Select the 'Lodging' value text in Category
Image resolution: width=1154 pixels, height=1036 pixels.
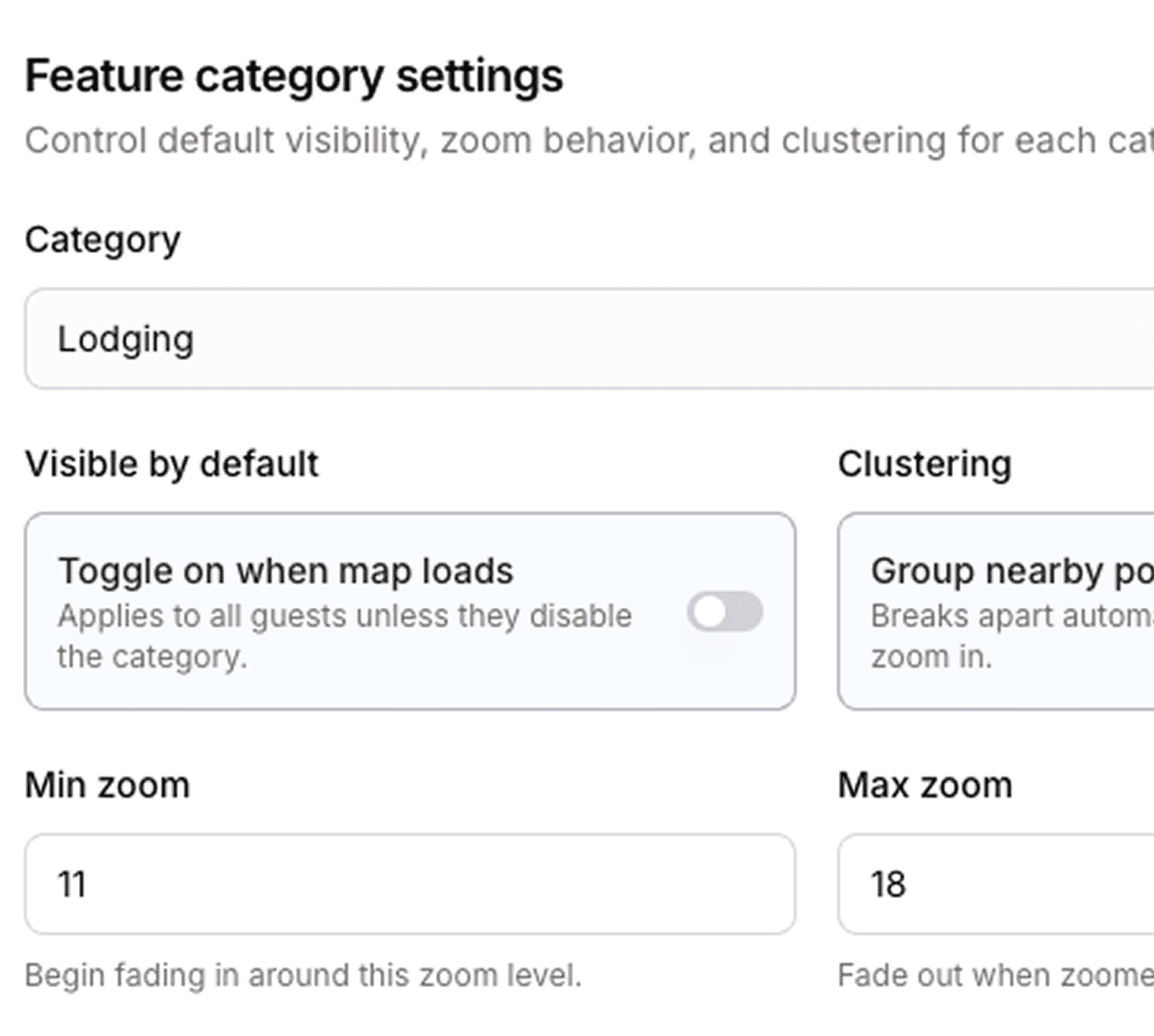125,339
